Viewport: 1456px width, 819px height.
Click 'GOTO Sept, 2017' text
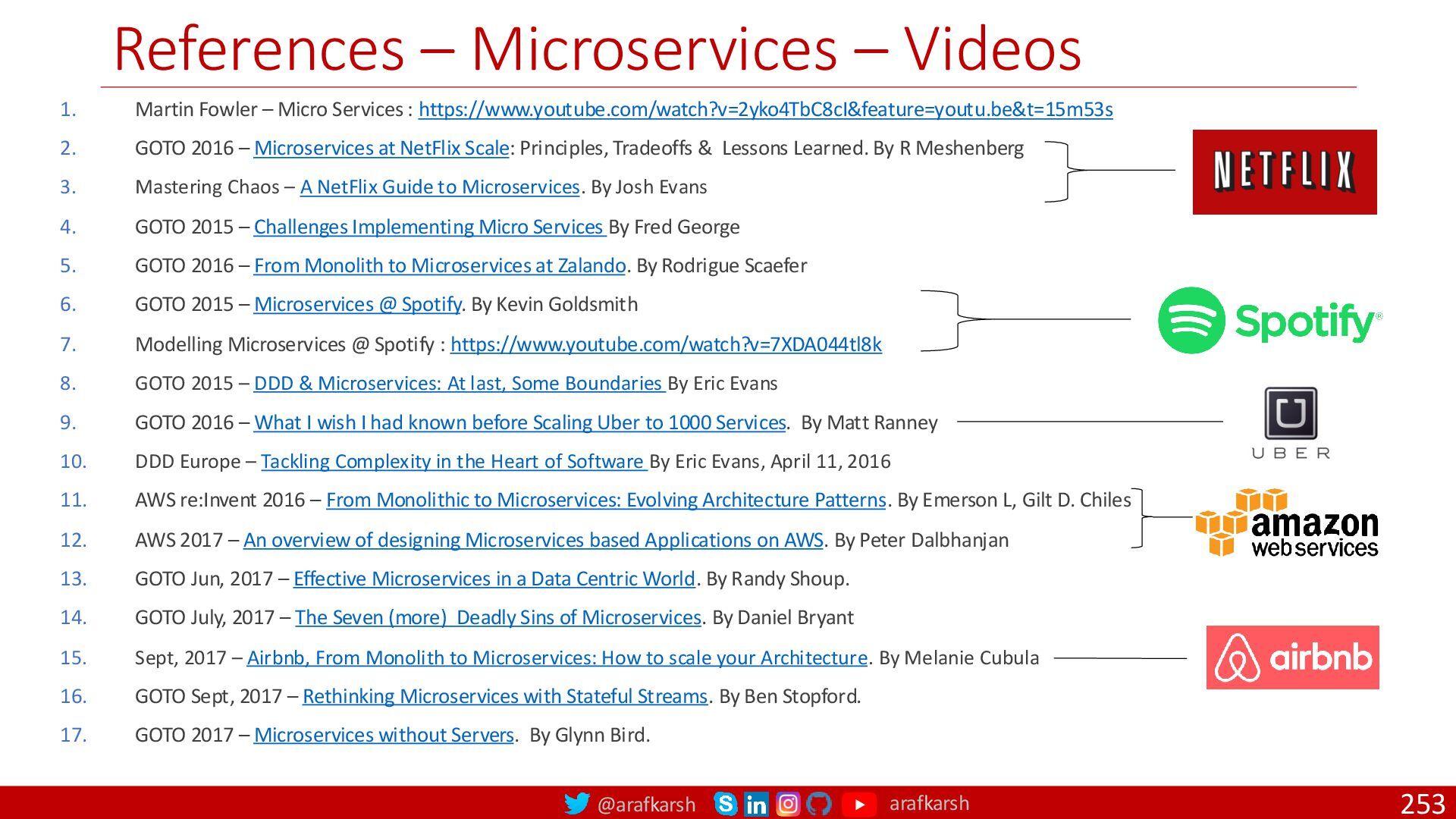(x=209, y=696)
